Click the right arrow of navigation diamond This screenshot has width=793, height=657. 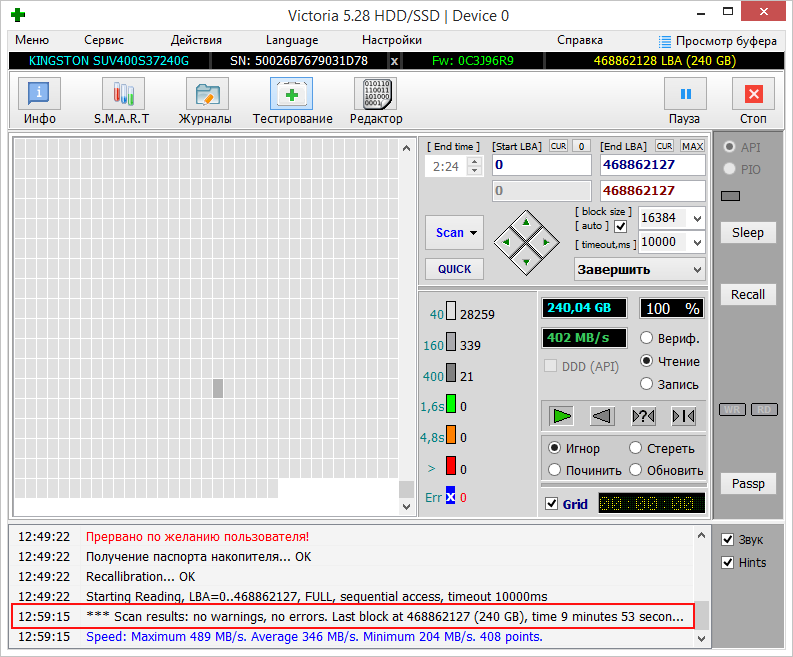[546, 242]
